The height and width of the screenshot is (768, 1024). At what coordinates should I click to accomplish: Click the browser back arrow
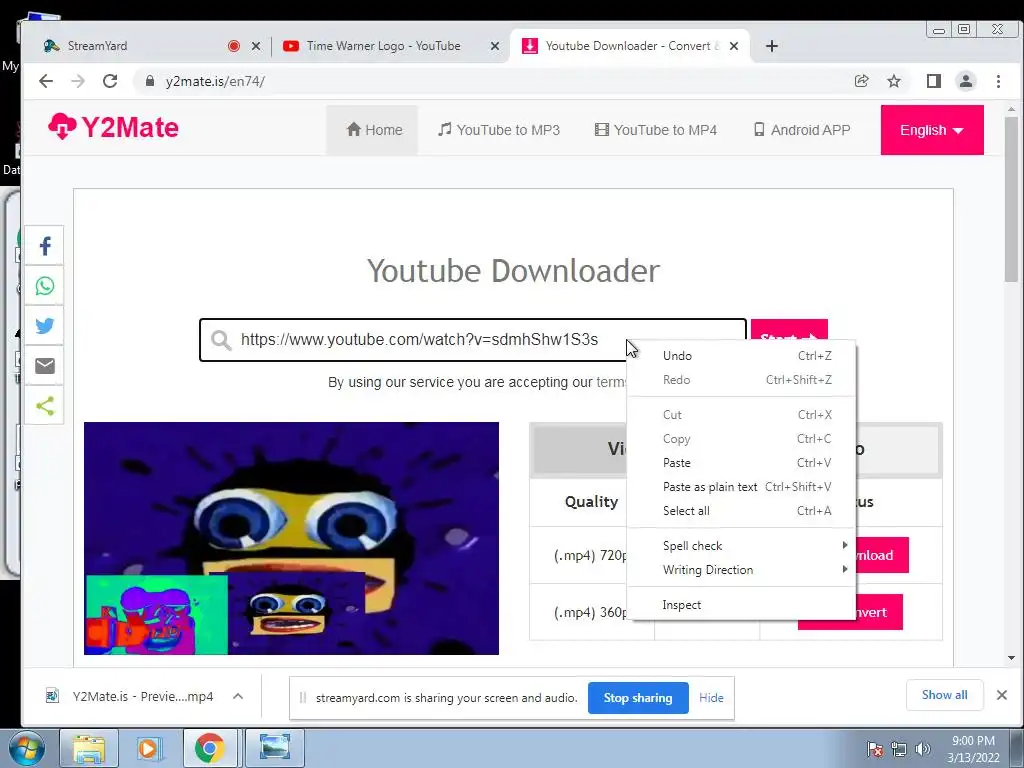pyautogui.click(x=46, y=81)
